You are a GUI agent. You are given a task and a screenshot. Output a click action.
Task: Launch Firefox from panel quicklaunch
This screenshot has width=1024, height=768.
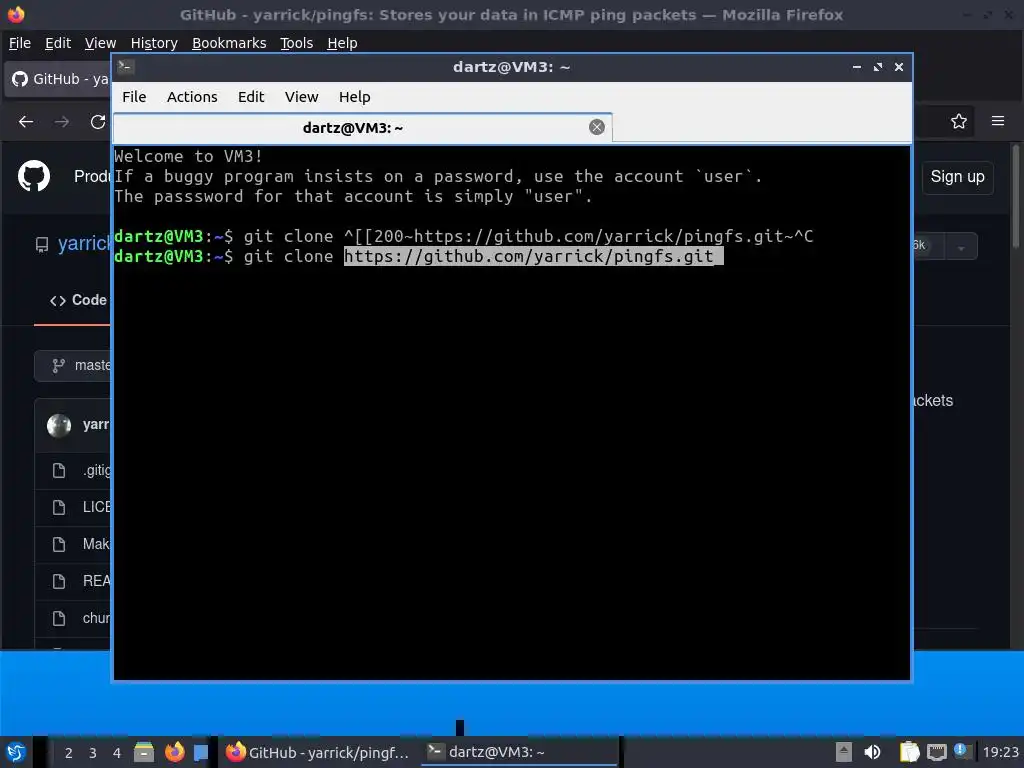174,752
